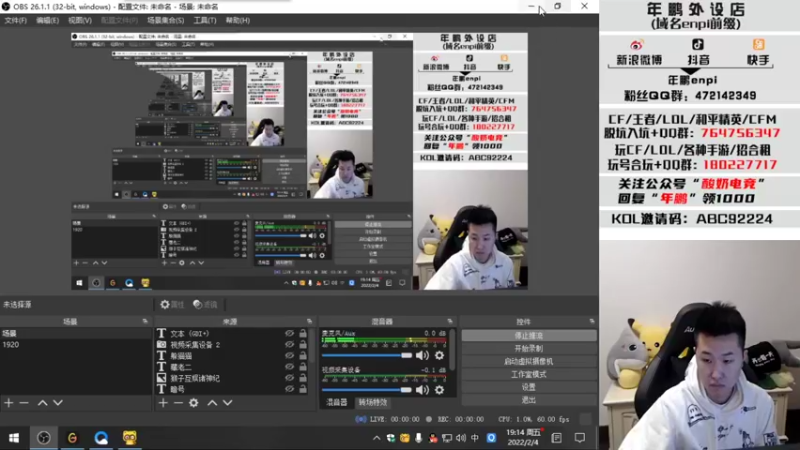Viewport: 800px width, 450px height.
Task: Switch the input method via the 中 tray indicator
Action: tap(475, 438)
